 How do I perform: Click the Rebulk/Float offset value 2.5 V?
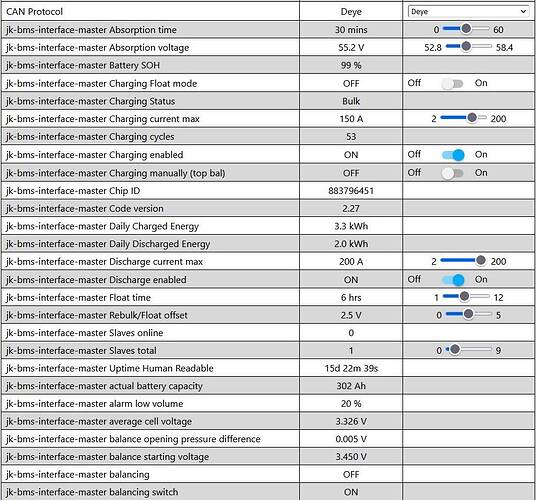pos(351,315)
